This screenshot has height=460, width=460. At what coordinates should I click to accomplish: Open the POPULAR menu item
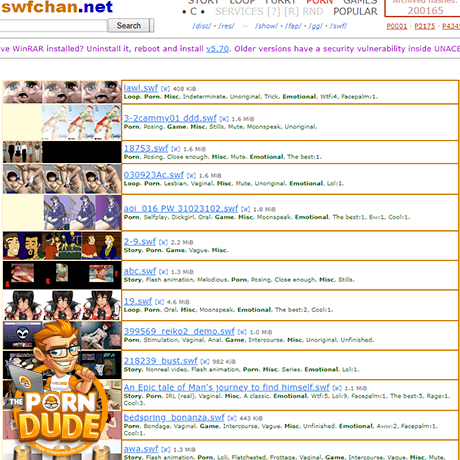coord(355,12)
